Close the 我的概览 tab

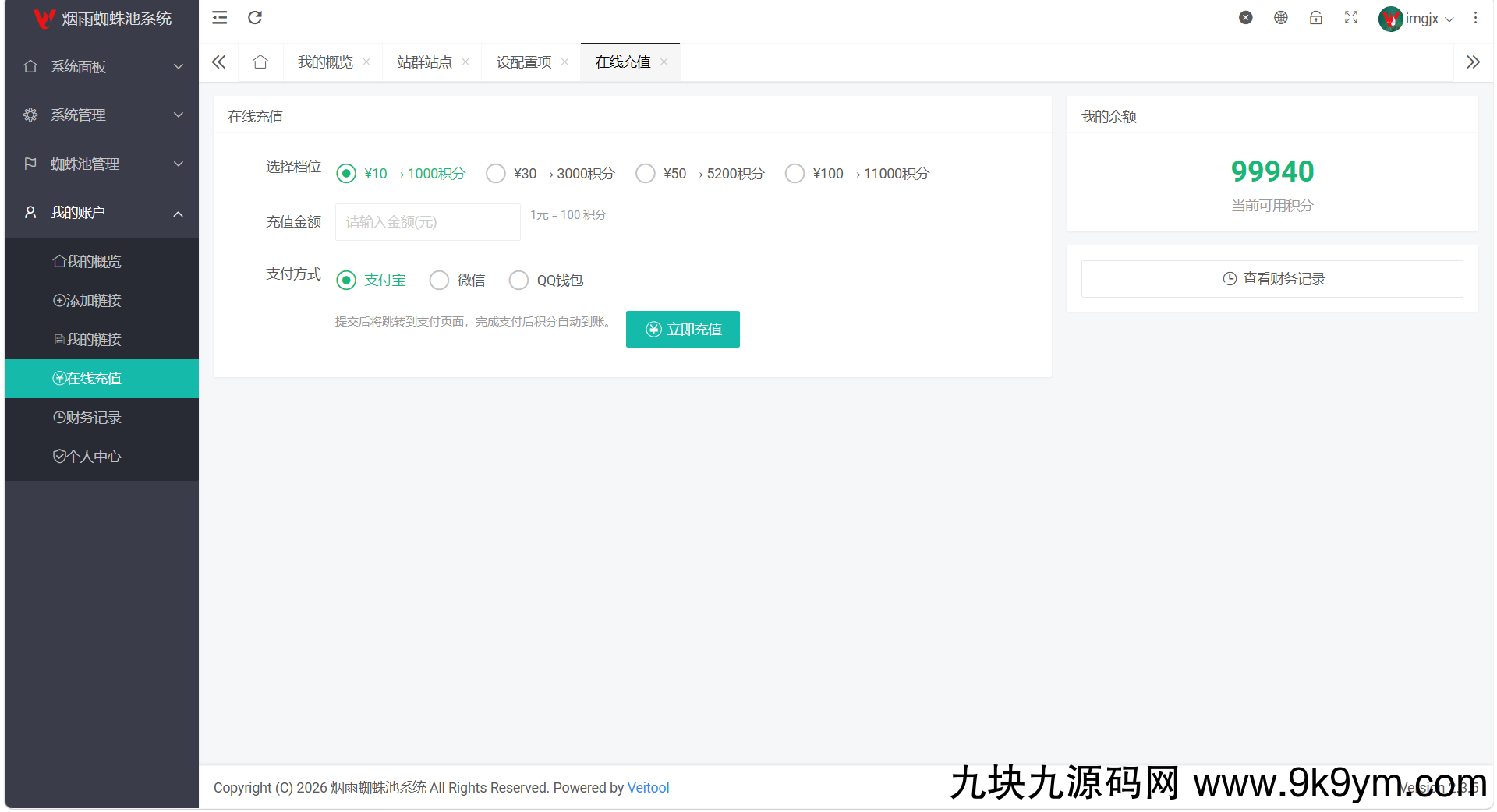point(366,62)
